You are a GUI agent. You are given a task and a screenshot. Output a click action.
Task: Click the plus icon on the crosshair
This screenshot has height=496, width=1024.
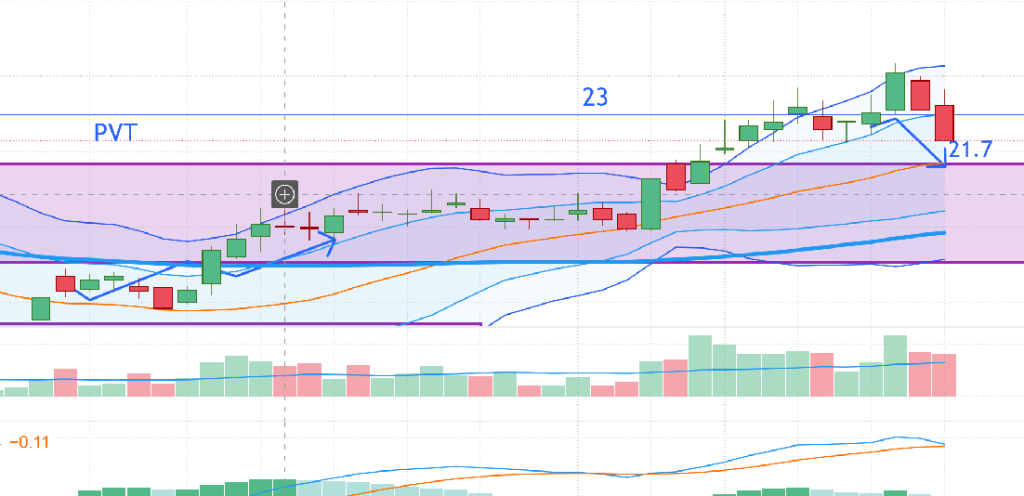tap(285, 194)
